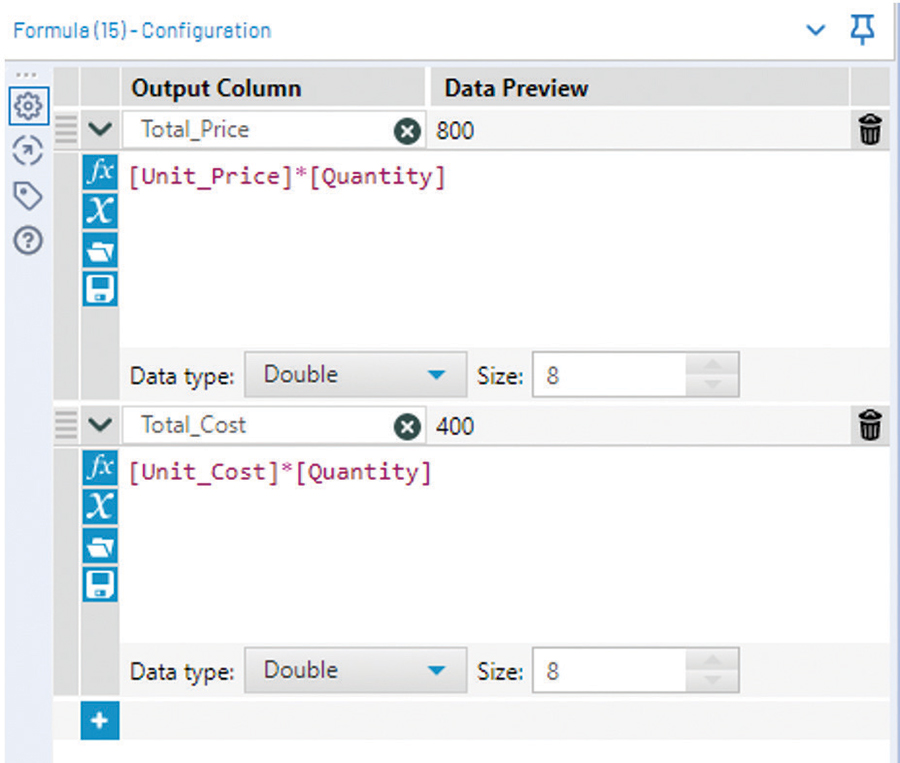Screen dimensions: 900x763
Task: Delete the Total_Price expression with trash icon
Action: (x=870, y=130)
